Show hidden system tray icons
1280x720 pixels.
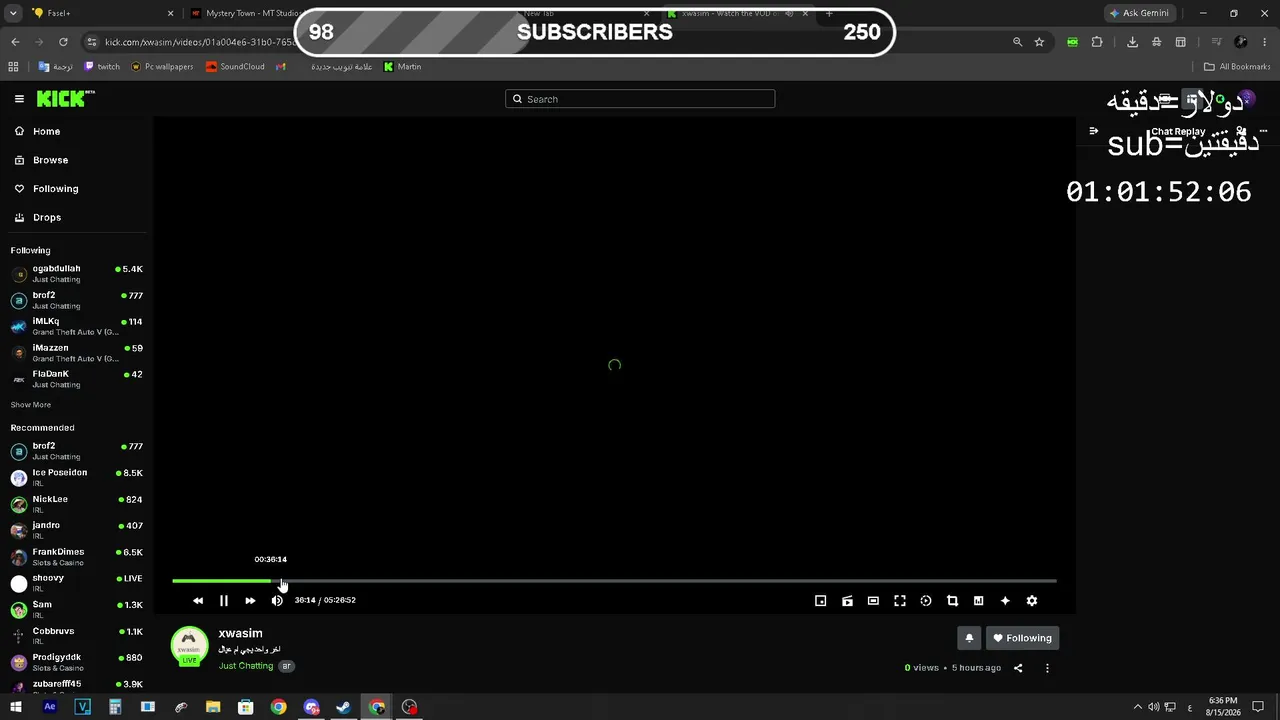pyautogui.click(x=1137, y=707)
